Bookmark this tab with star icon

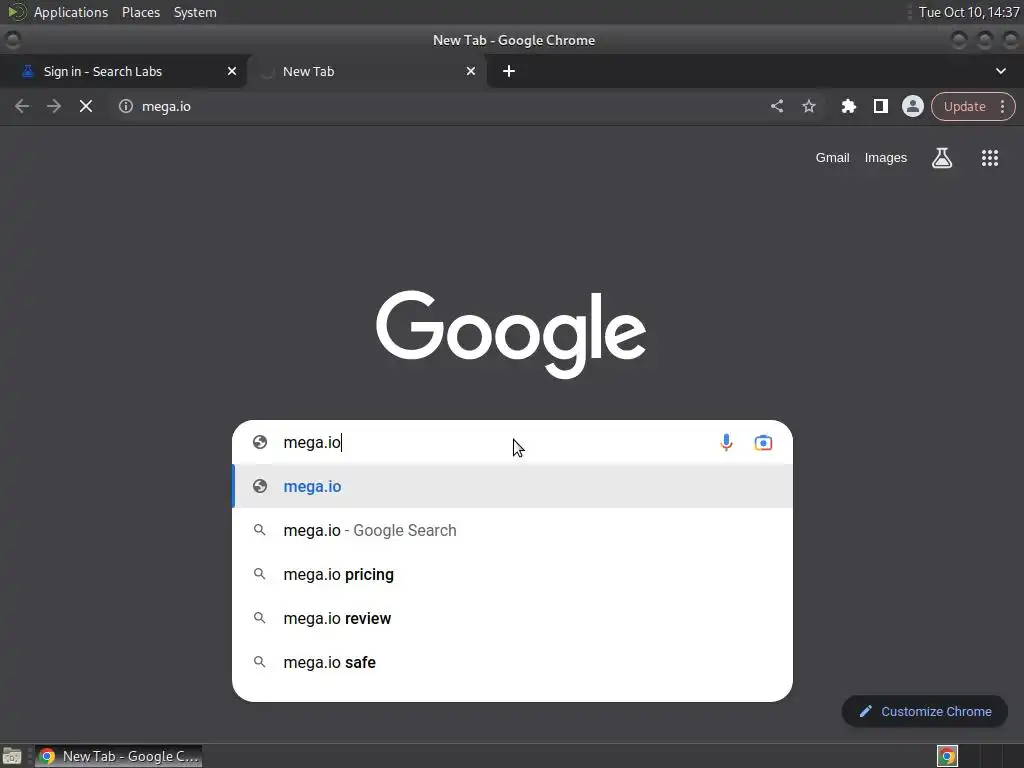pyautogui.click(x=809, y=106)
